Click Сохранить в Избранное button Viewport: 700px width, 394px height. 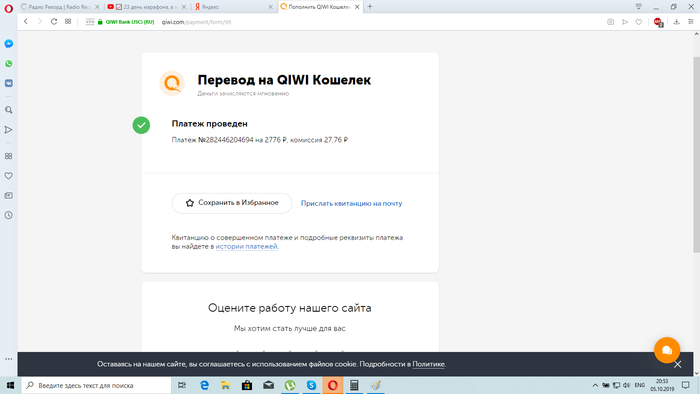point(232,203)
